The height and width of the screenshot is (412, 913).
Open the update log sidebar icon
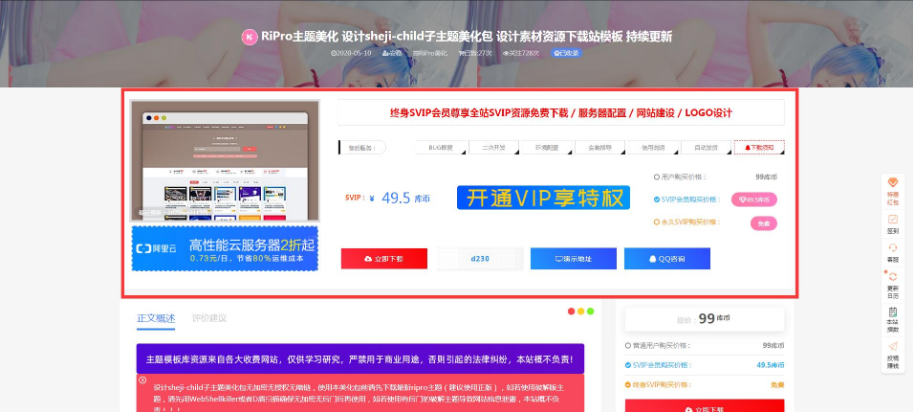click(893, 285)
